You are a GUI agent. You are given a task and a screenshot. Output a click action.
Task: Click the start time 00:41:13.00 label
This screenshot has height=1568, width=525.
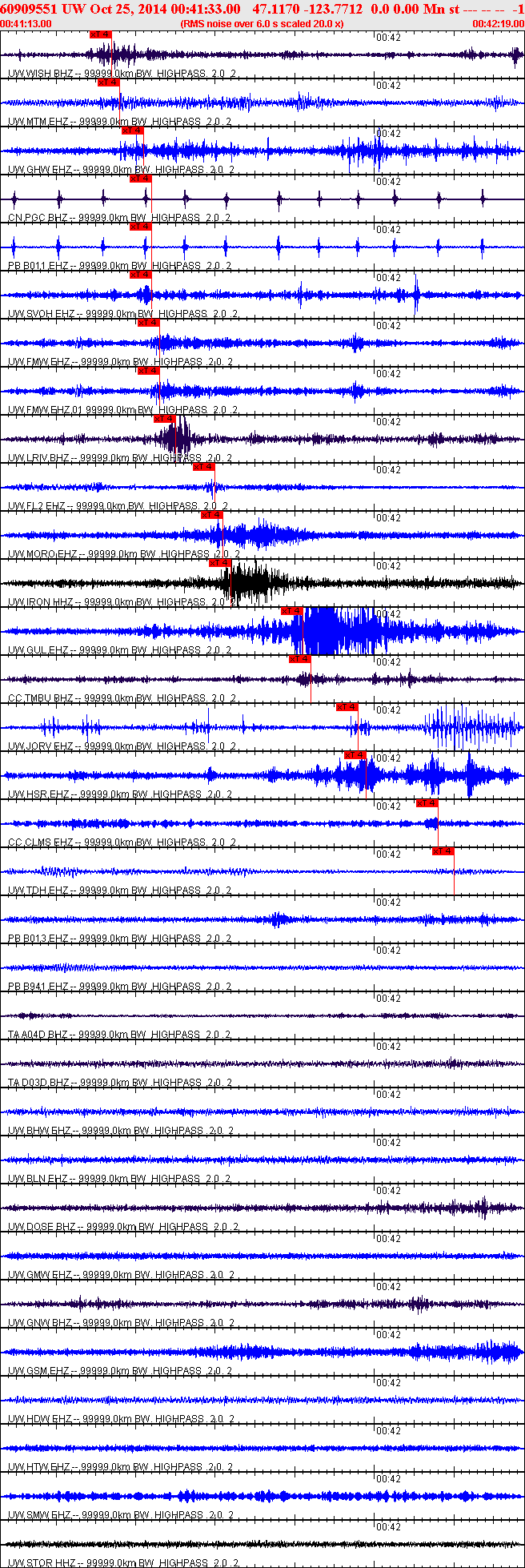click(26, 24)
